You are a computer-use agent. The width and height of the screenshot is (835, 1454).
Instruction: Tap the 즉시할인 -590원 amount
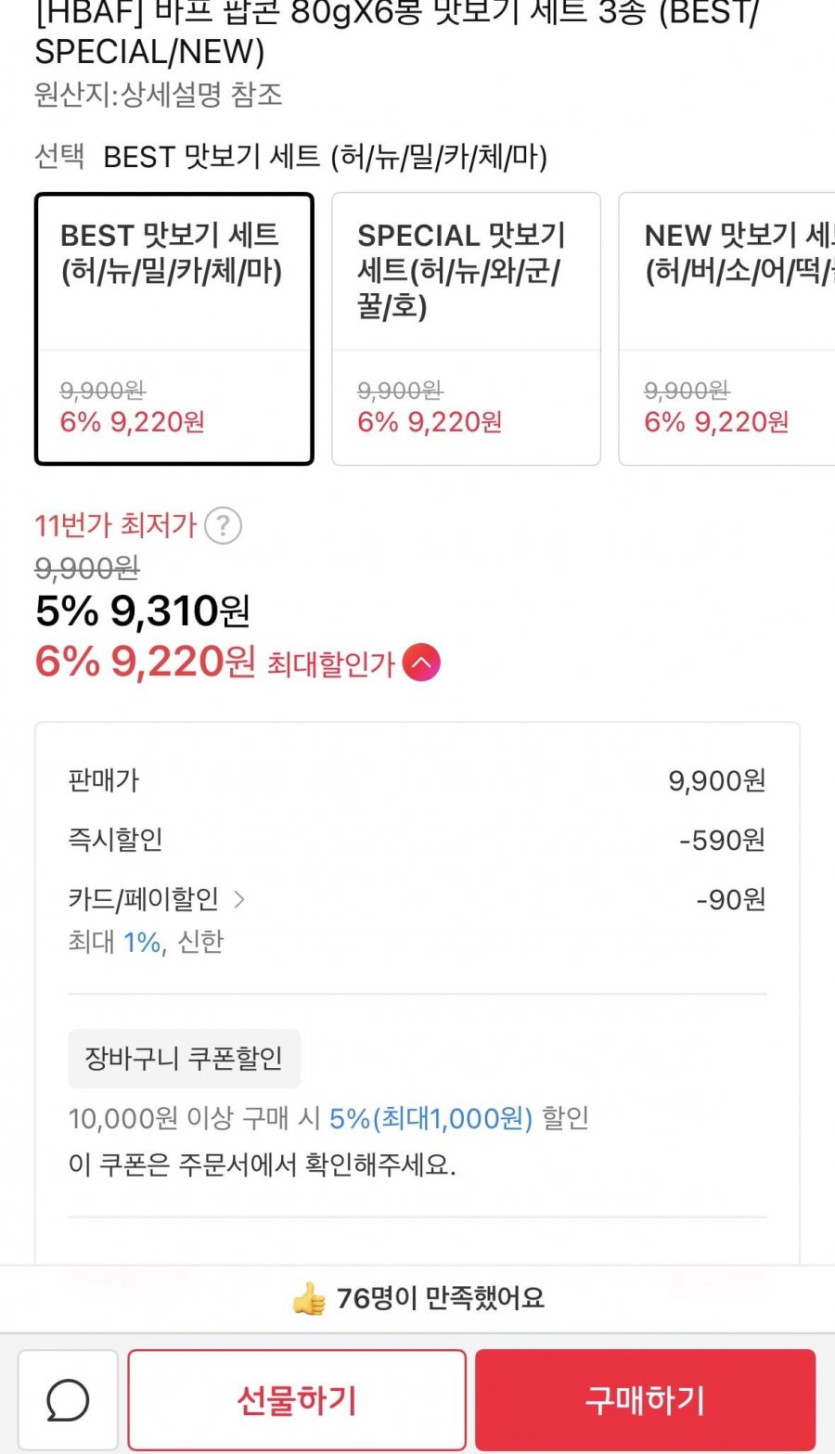click(721, 840)
